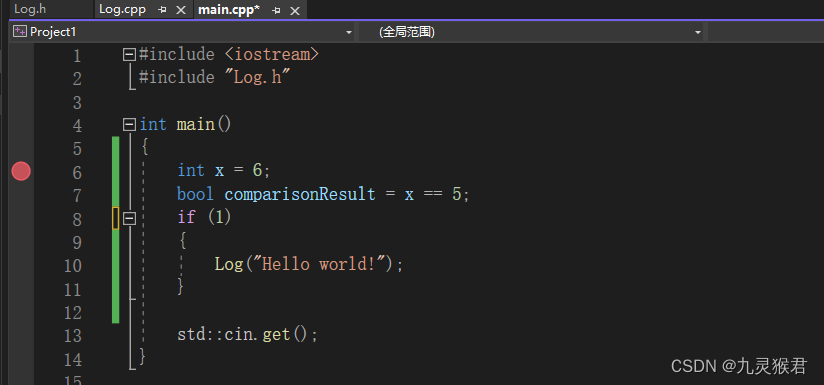This screenshot has width=824, height=385.
Task: Click the bool keyword on line 7
Action: coord(195,194)
